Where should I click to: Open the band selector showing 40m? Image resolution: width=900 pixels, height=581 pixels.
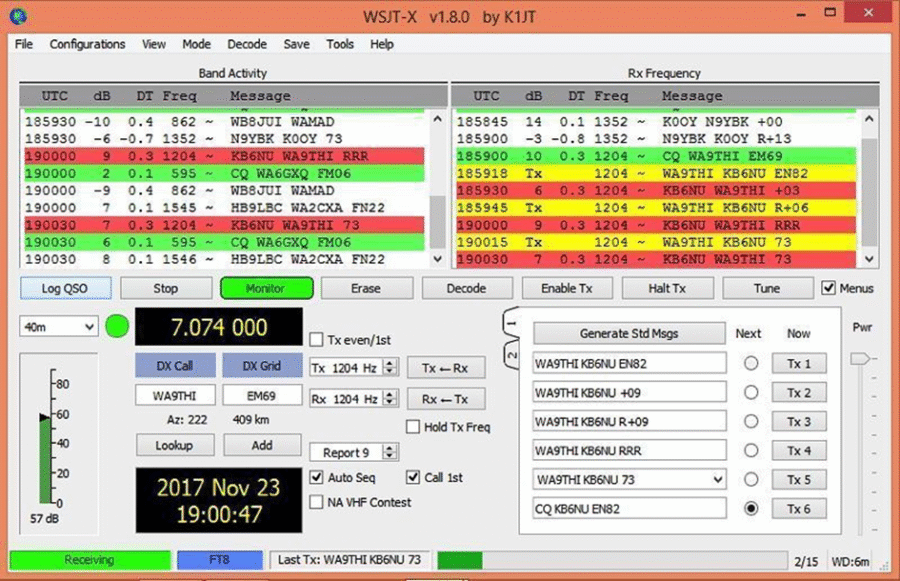click(x=60, y=326)
